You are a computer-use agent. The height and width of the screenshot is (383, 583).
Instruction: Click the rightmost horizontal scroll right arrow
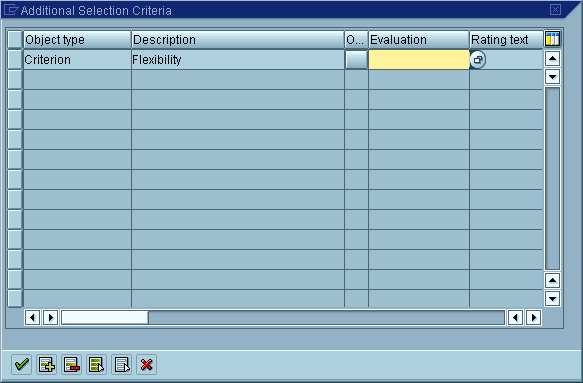tap(534, 318)
